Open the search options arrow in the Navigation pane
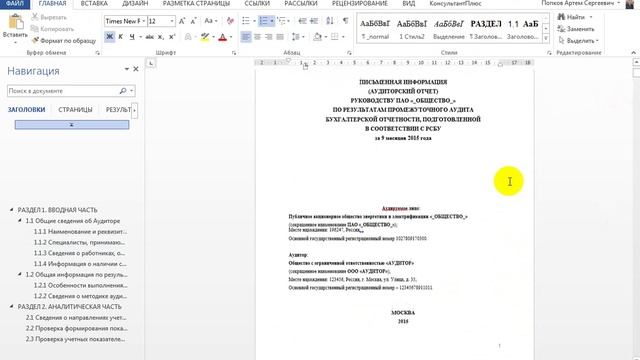This screenshot has width=640, height=360. click(131, 91)
